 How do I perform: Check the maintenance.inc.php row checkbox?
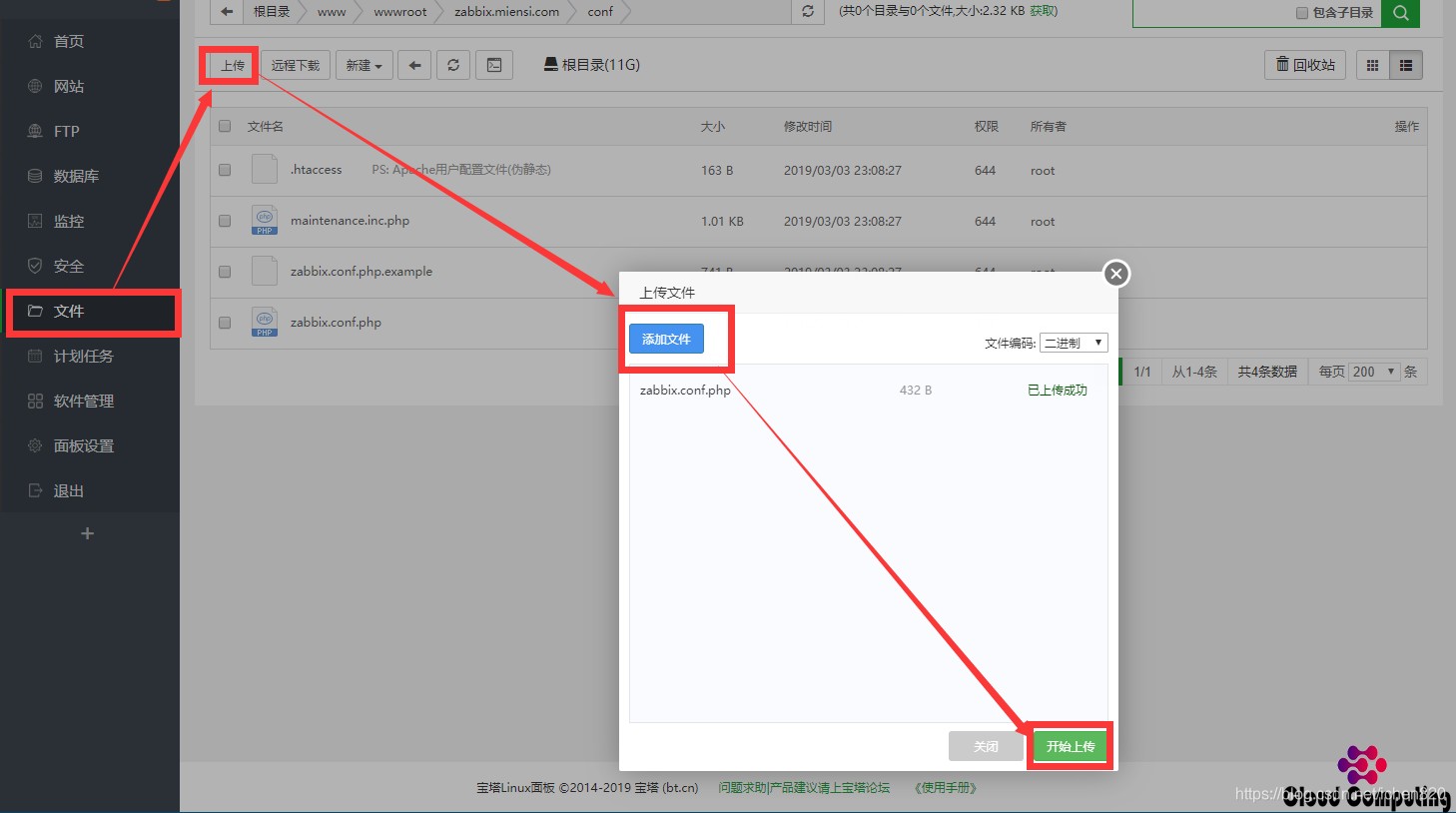click(x=225, y=221)
